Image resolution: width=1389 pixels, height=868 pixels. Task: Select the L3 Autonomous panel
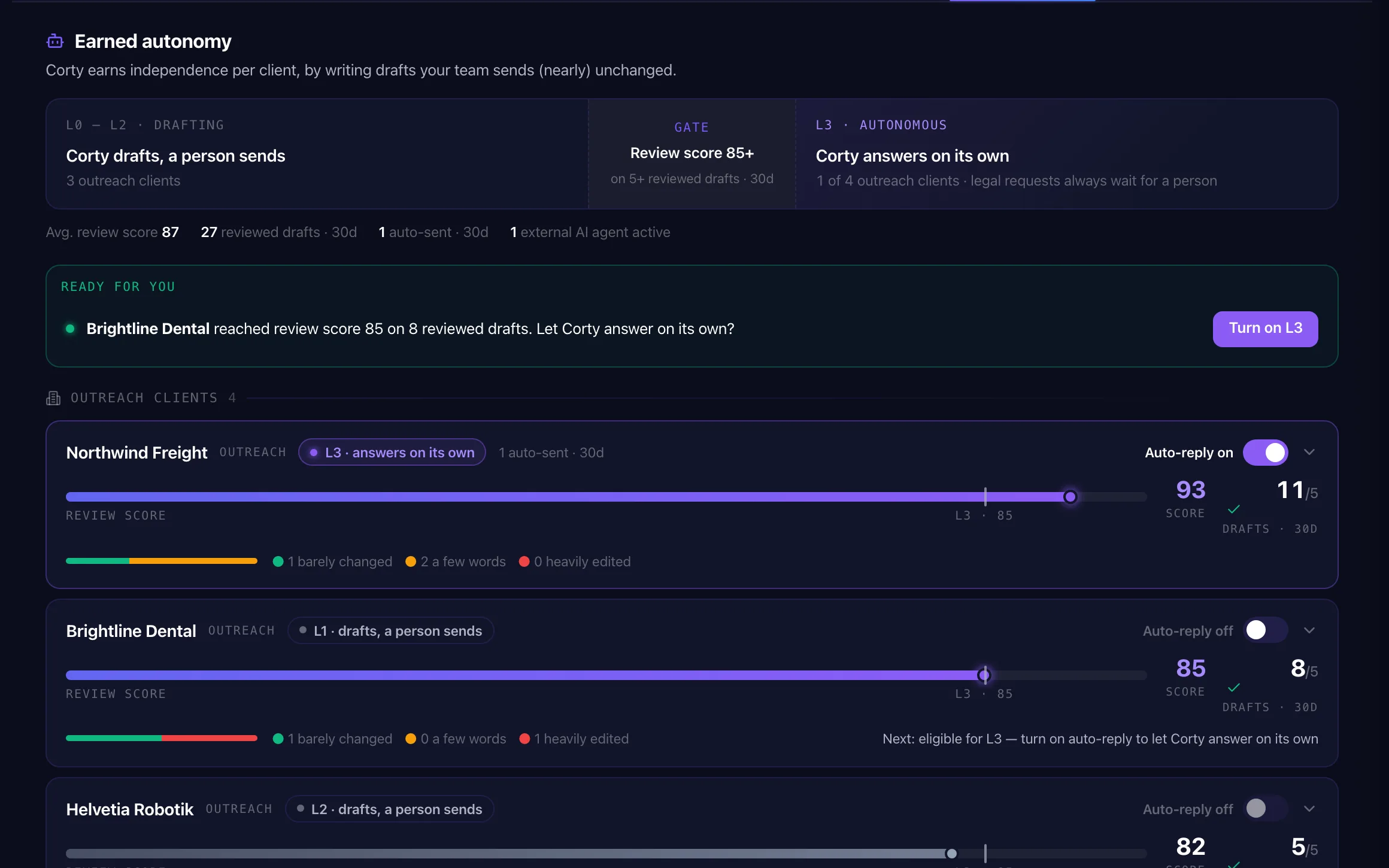tap(1066, 154)
